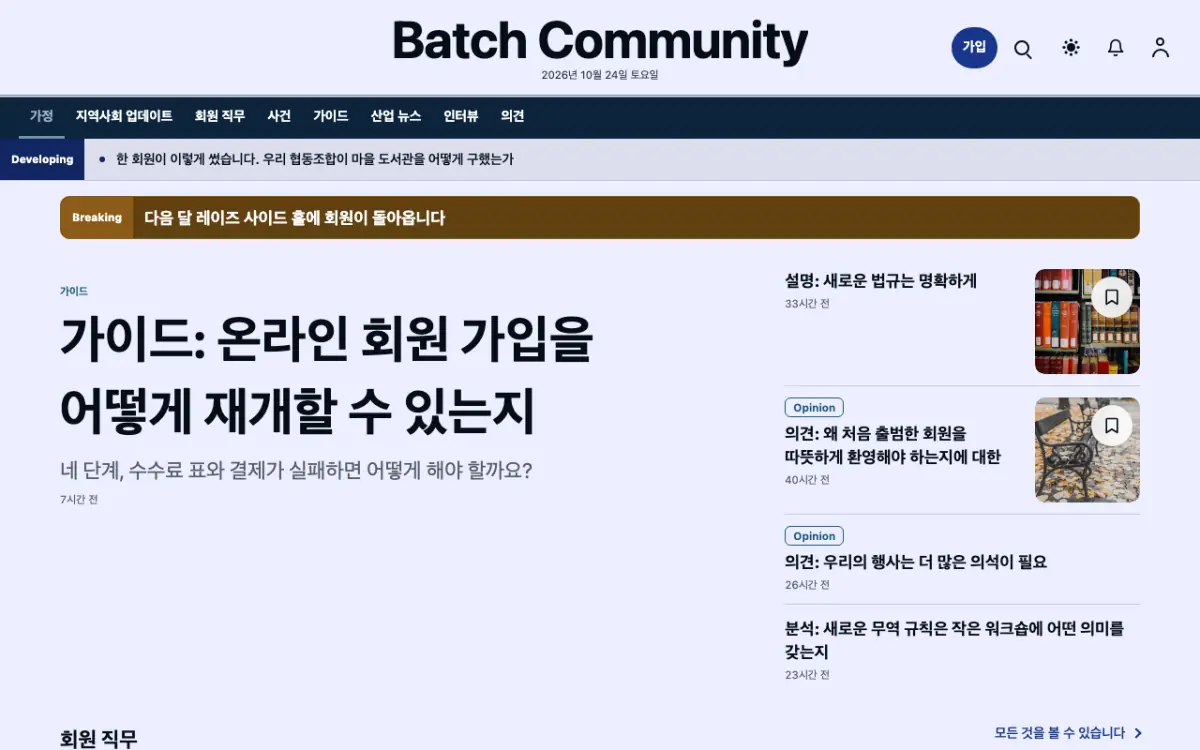Go to the 사건 nav section

point(279,116)
